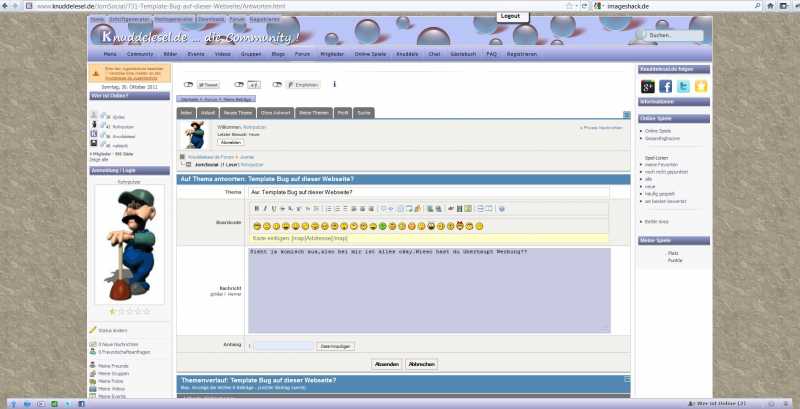
Task: Open Chat in main navigation
Action: click(435, 54)
